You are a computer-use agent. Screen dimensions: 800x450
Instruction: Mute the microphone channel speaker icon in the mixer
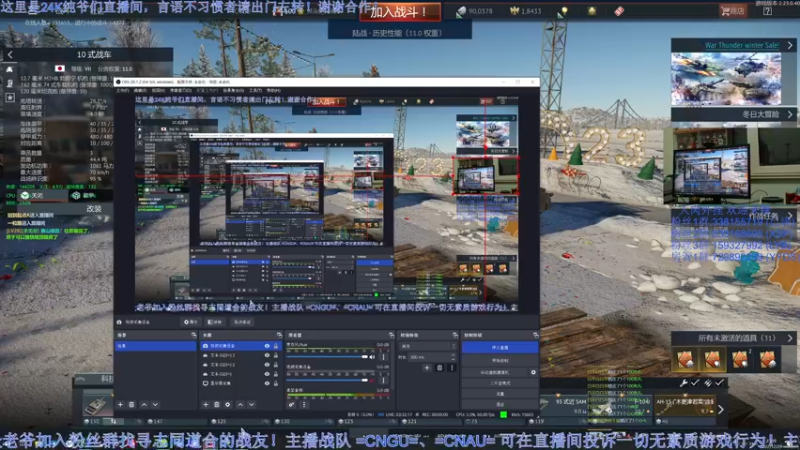click(372, 357)
